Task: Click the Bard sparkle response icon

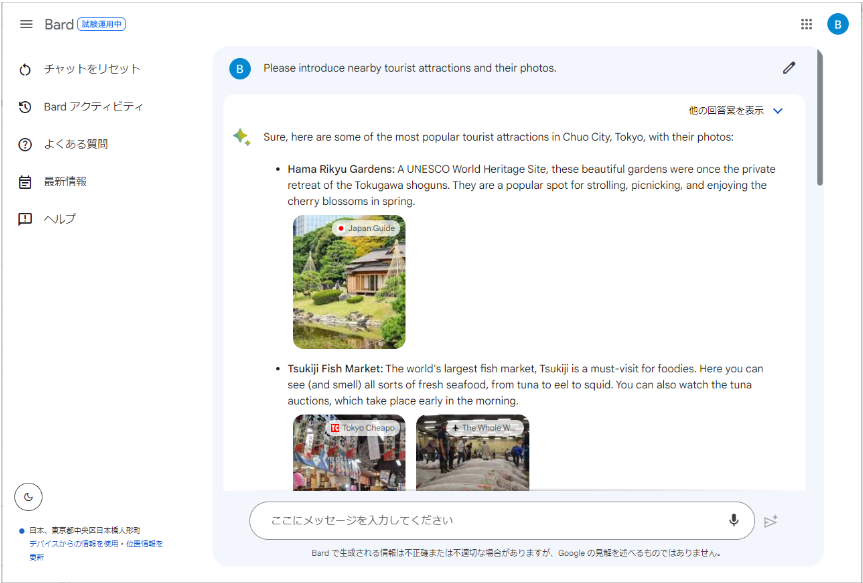Action: pos(242,137)
